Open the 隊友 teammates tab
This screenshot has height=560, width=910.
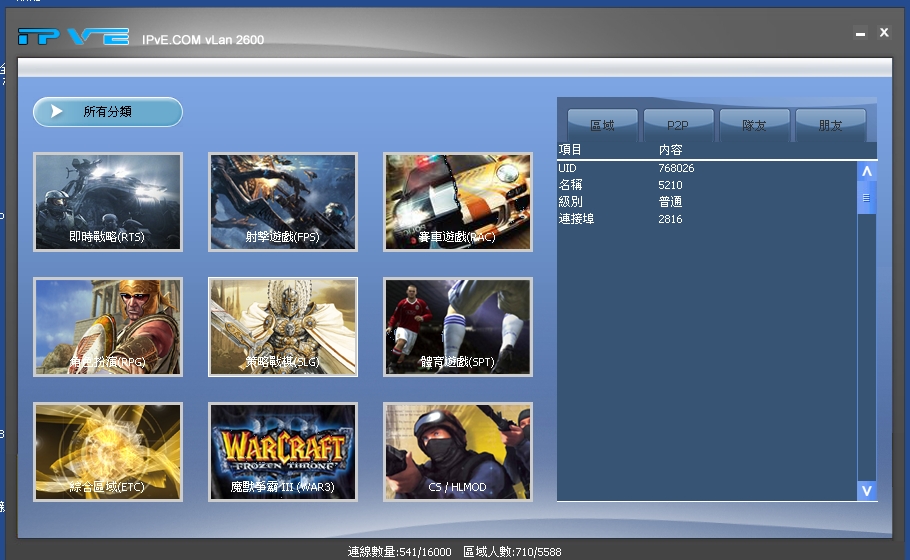[x=755, y=126]
